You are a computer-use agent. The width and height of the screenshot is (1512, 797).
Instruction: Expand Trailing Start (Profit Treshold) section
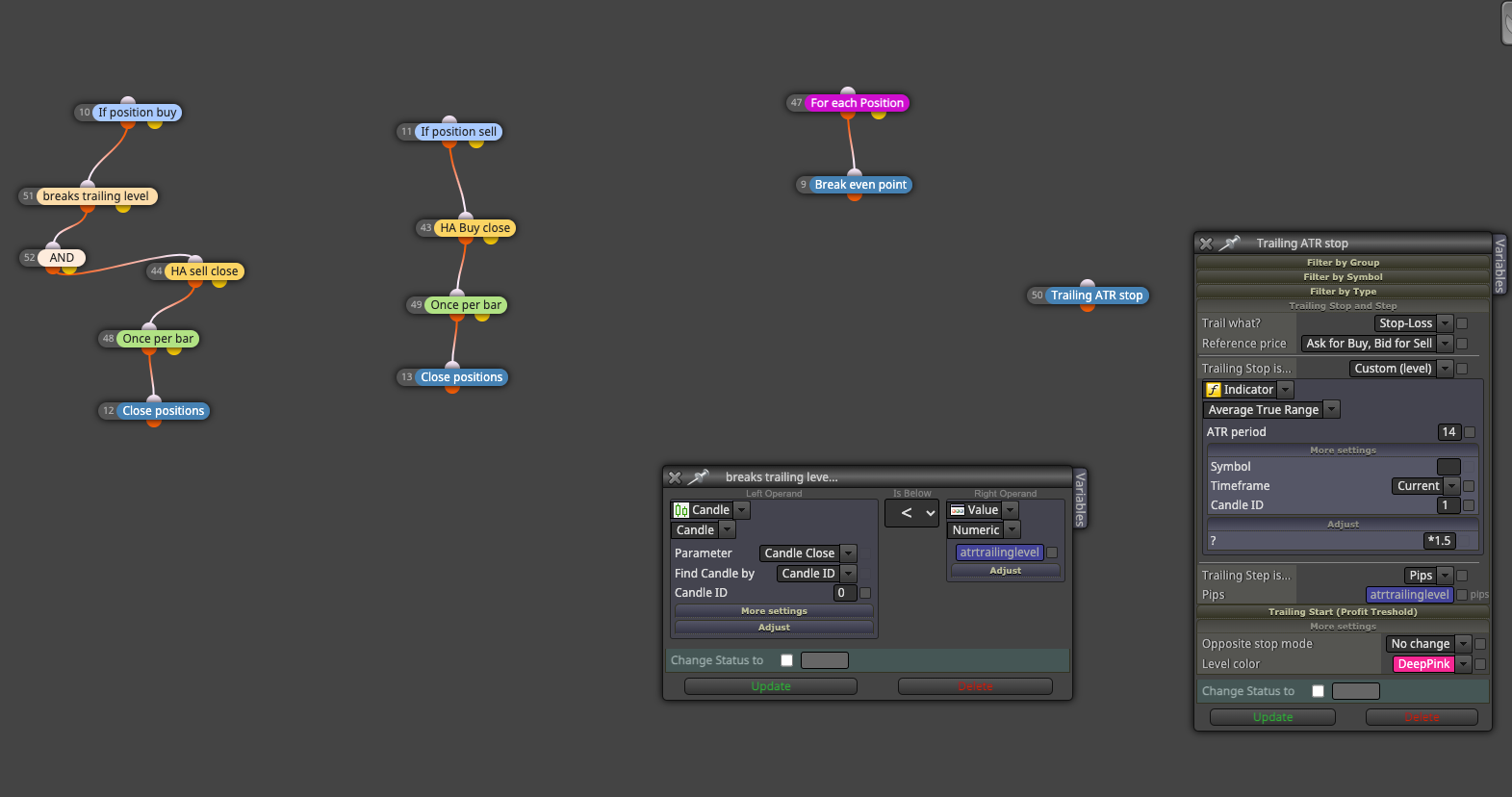[1343, 612]
